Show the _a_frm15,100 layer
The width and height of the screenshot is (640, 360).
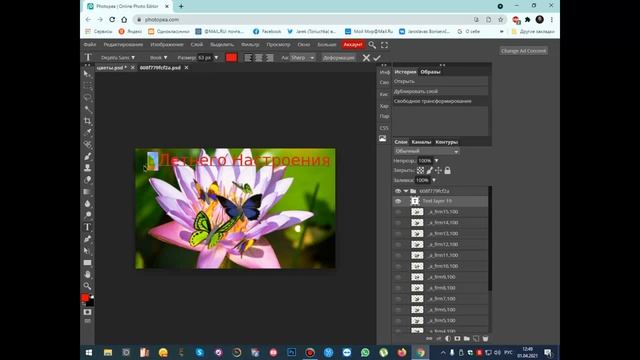point(398,212)
